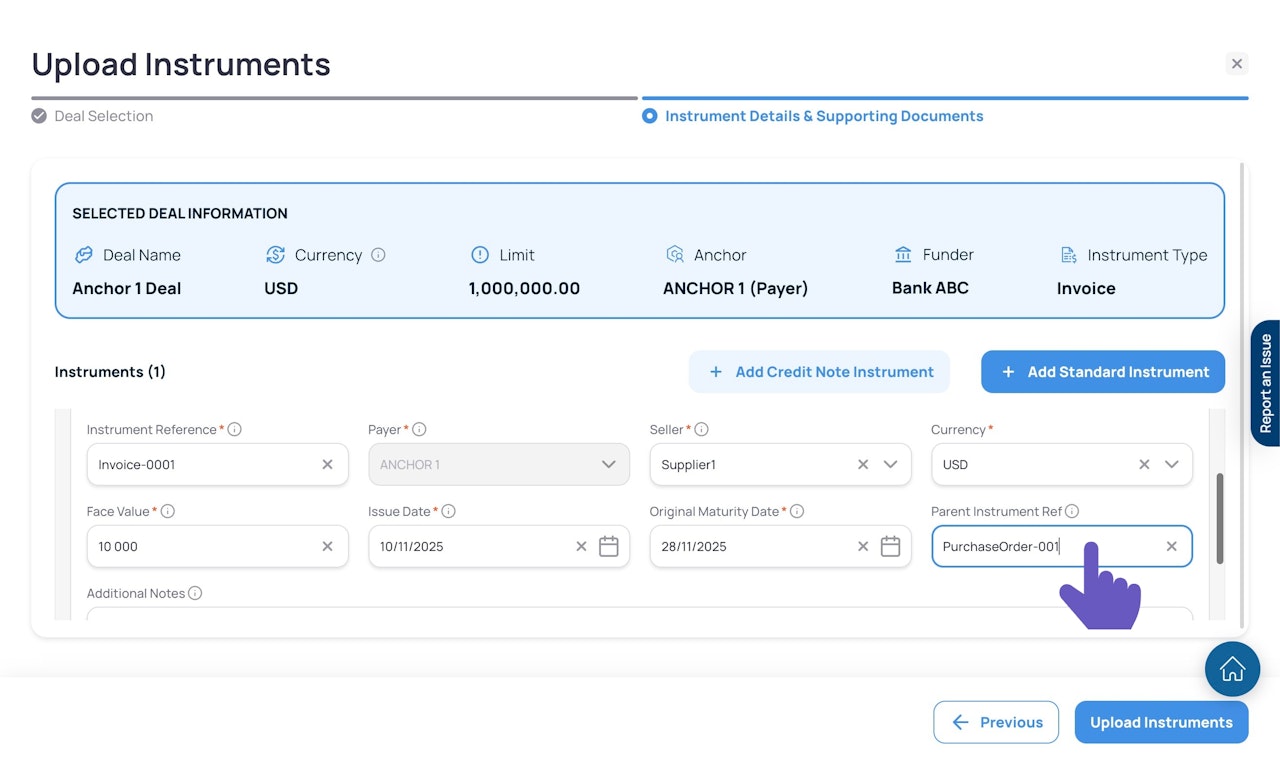Clear the Face Value field
Image resolution: width=1280 pixels, height=767 pixels.
327,547
